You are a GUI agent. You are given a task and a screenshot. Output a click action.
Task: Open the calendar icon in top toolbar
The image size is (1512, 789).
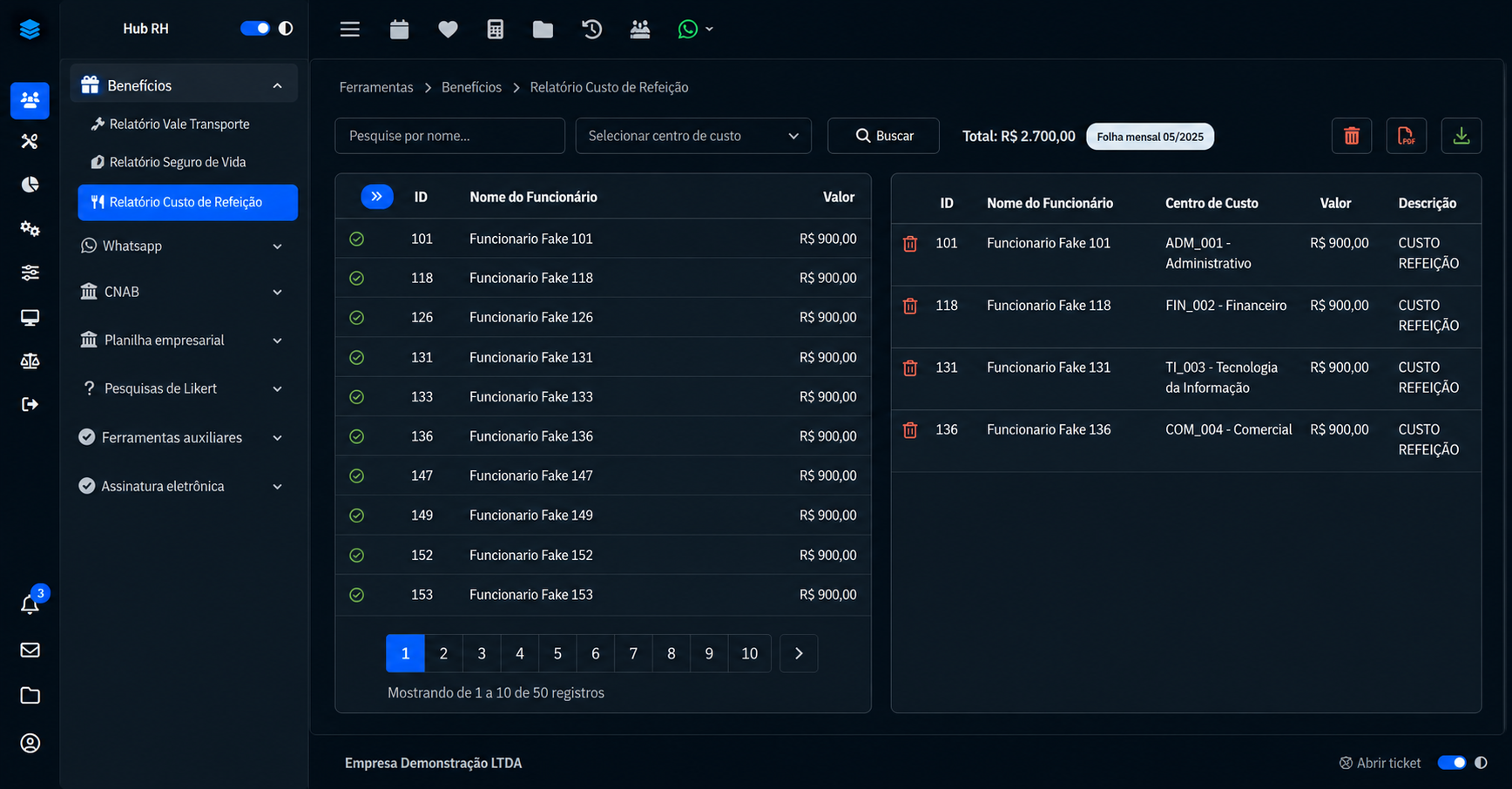399,30
